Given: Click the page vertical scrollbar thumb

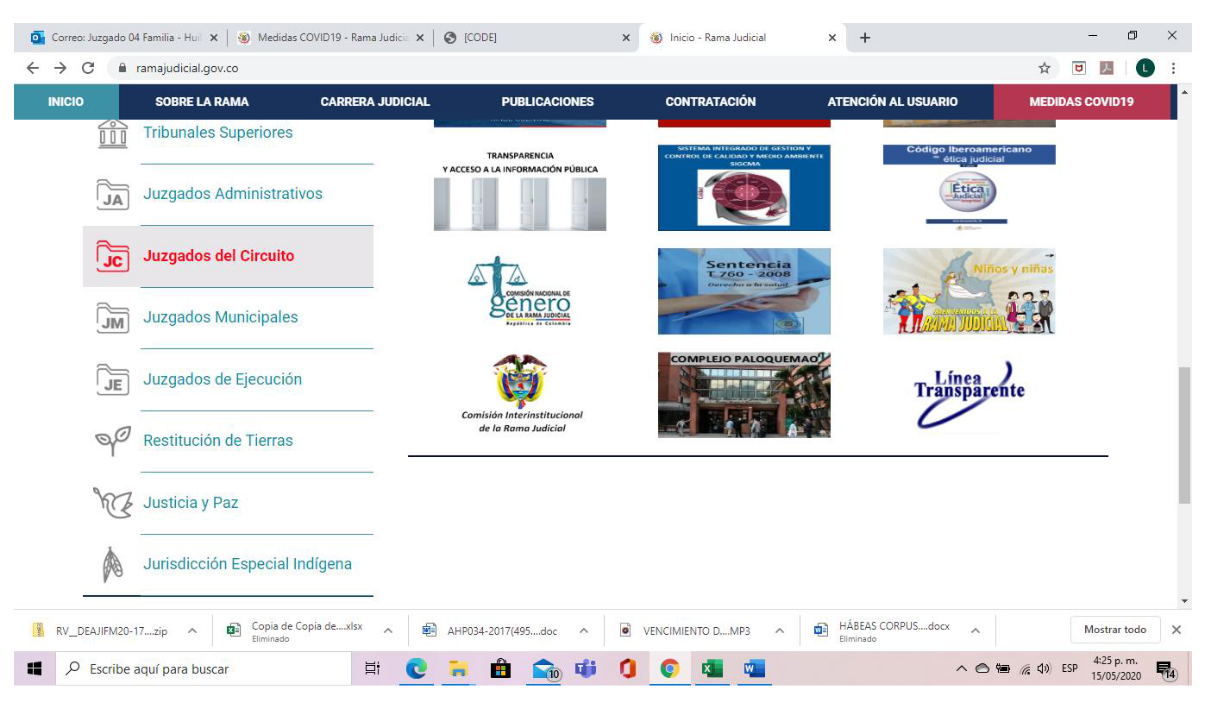Looking at the screenshot, I should pos(1185,435).
